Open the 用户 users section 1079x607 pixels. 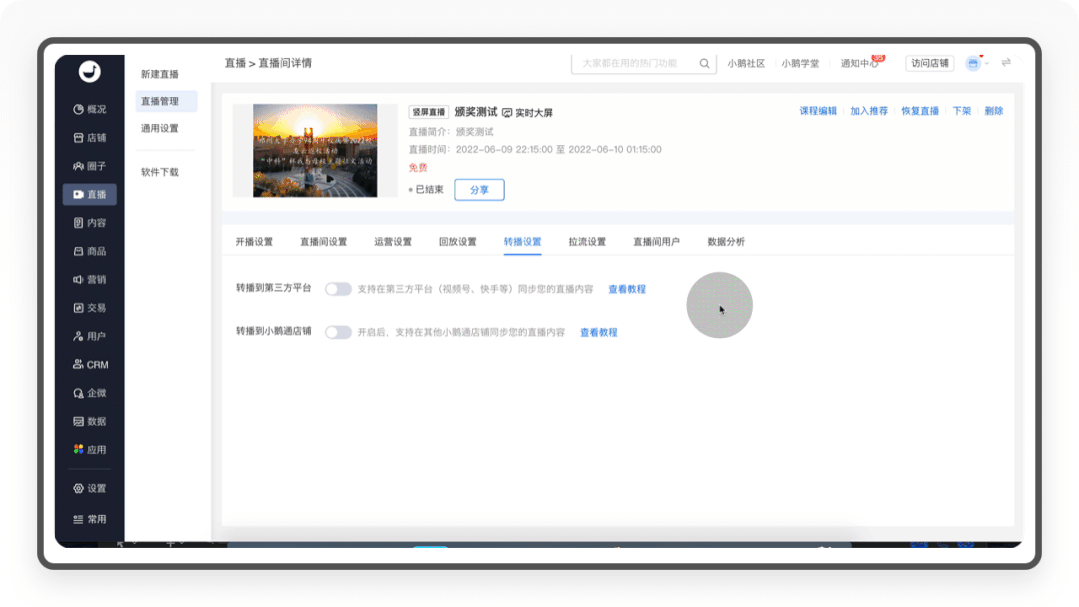(89, 337)
